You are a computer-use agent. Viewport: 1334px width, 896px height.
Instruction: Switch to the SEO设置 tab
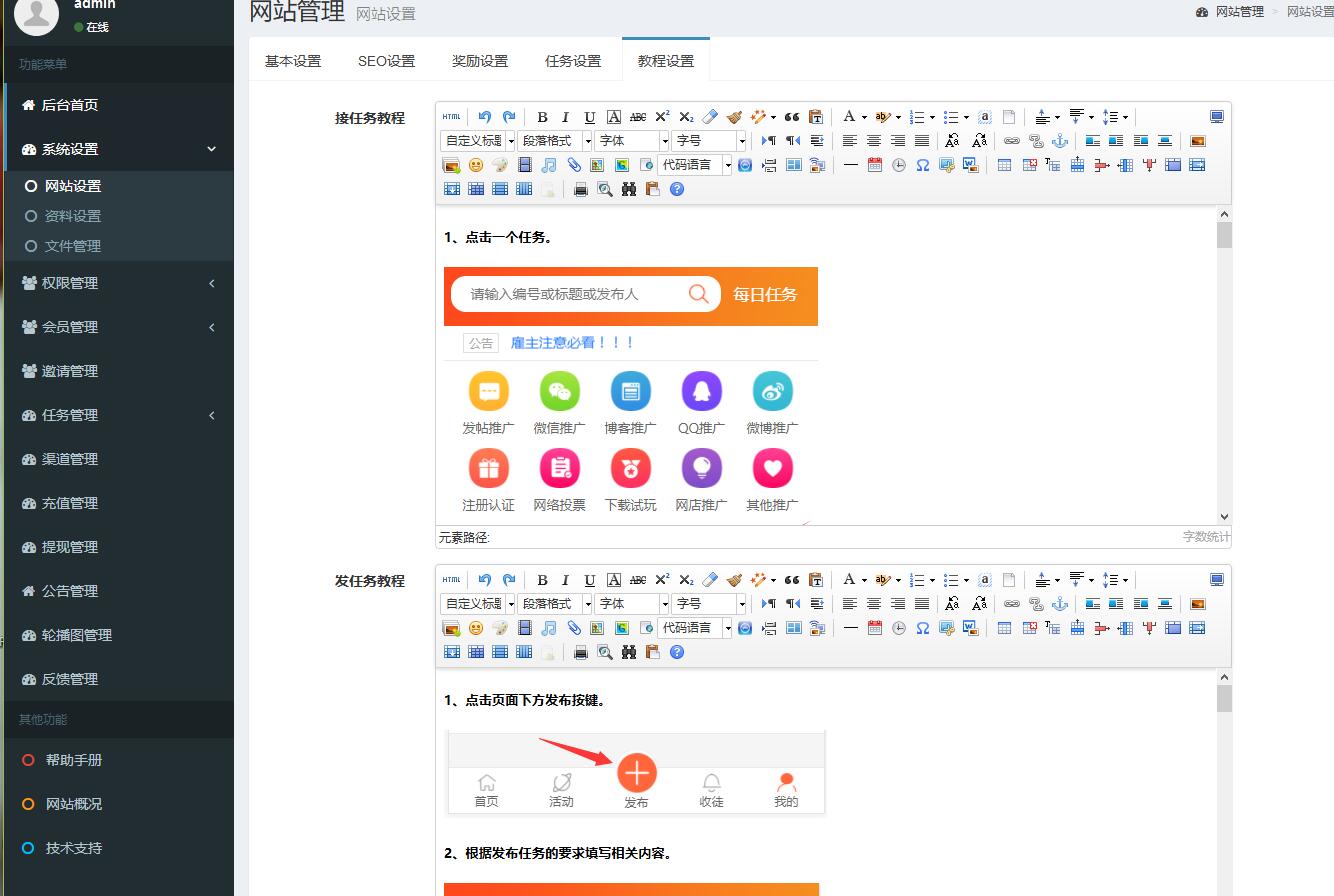386,61
